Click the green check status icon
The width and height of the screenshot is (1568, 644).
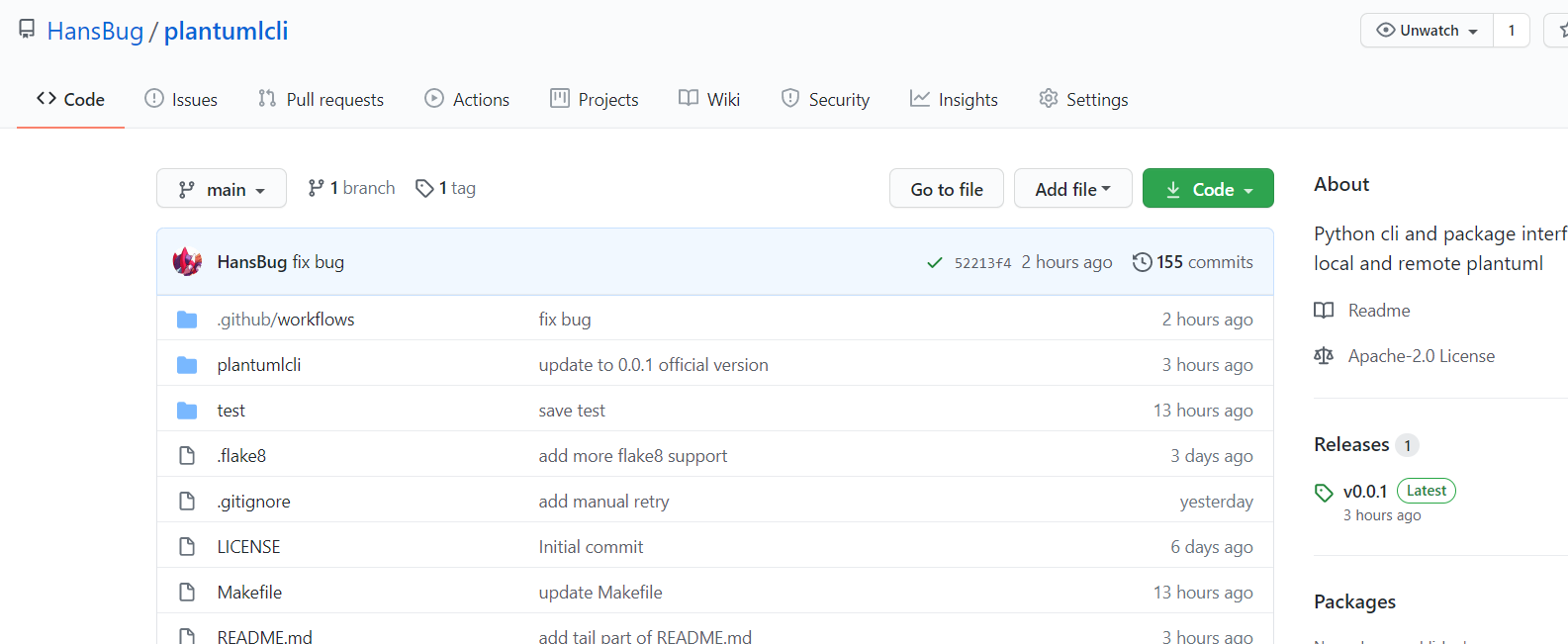pyautogui.click(x=934, y=262)
